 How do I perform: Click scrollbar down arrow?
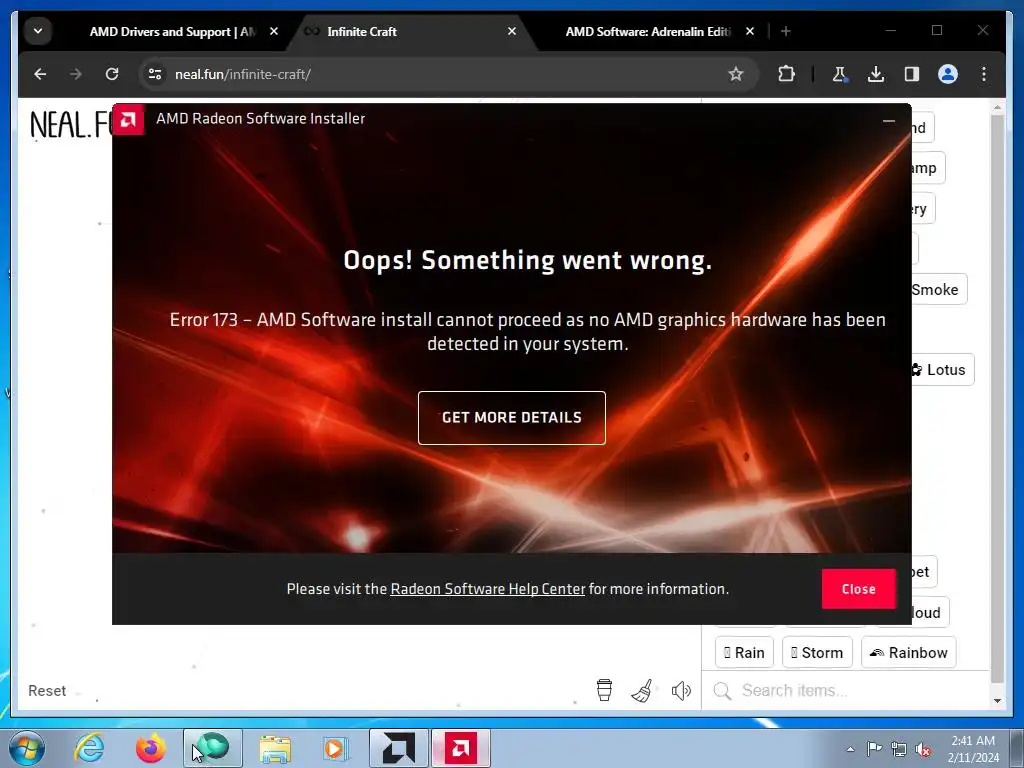997,701
